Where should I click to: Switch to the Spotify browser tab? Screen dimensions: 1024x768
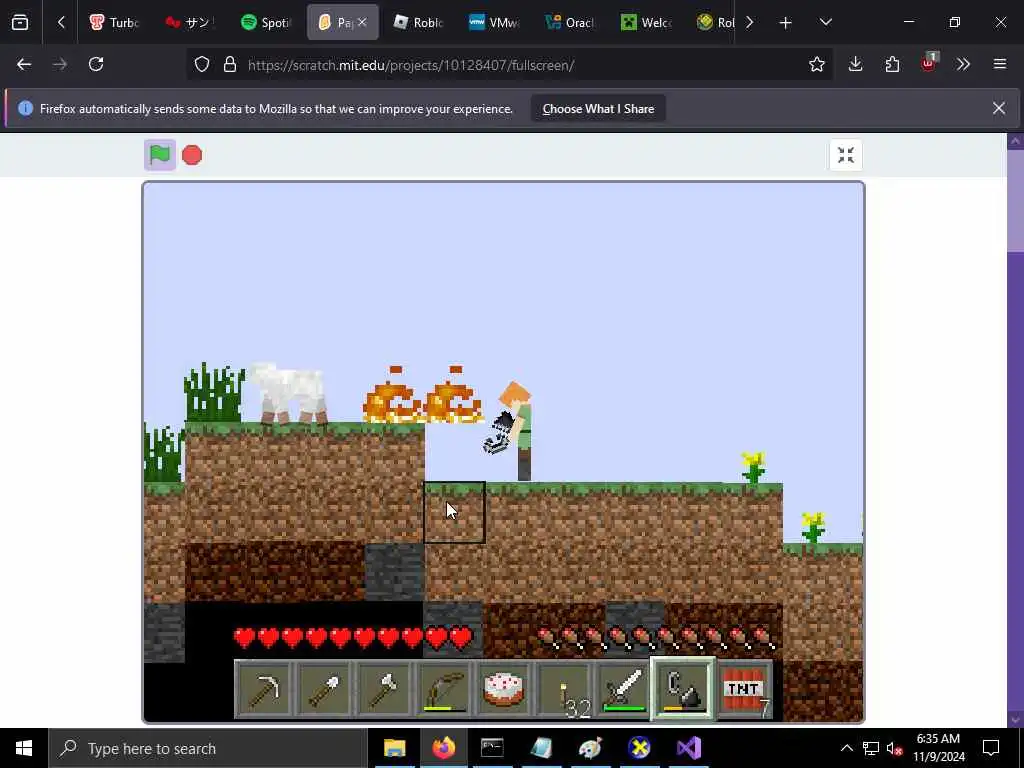[x=266, y=22]
